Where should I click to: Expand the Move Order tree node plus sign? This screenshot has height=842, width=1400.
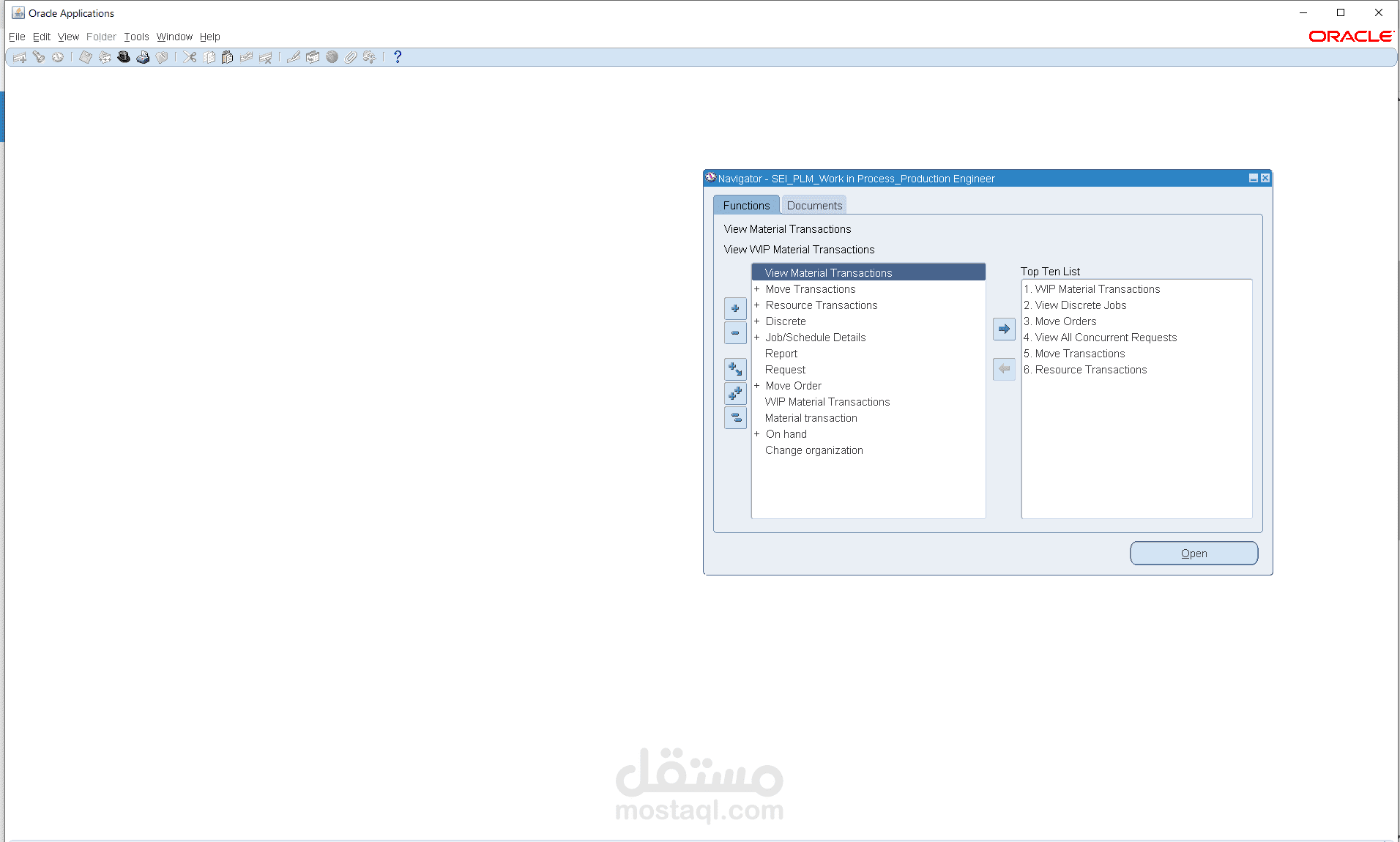pyautogui.click(x=757, y=386)
